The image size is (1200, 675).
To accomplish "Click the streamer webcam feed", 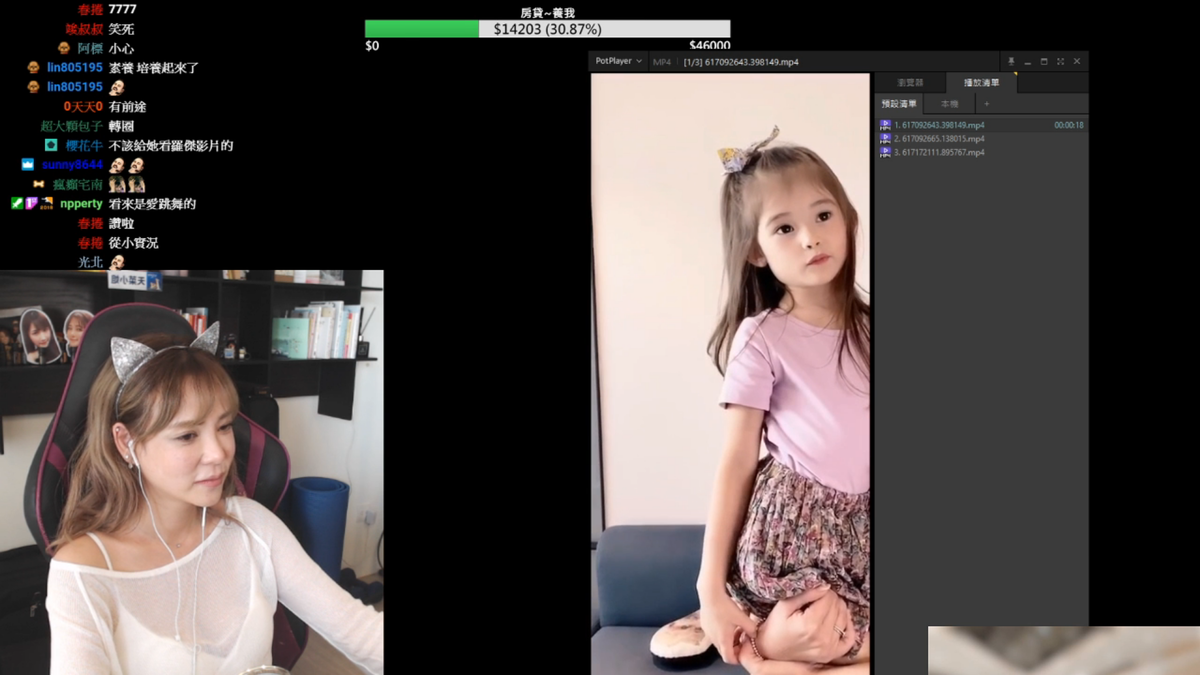I will pyautogui.click(x=192, y=472).
